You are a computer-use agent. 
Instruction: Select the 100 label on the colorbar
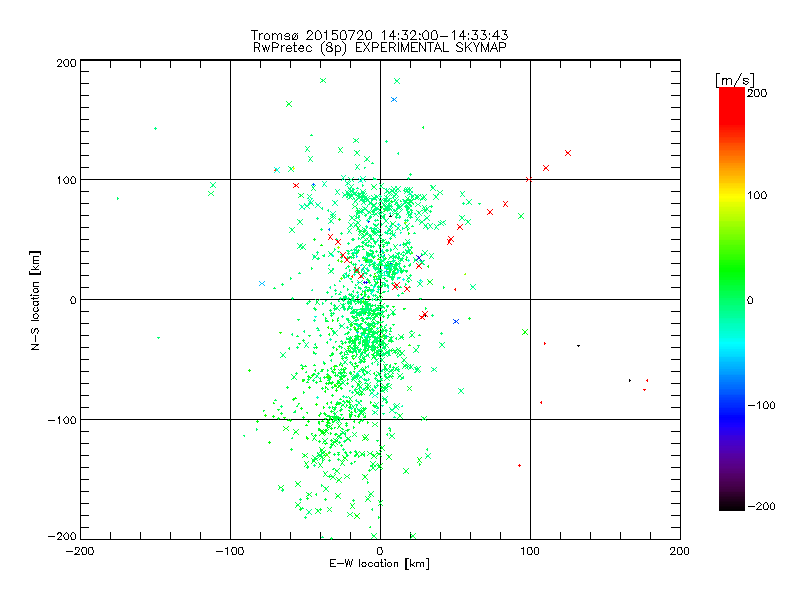(757, 195)
